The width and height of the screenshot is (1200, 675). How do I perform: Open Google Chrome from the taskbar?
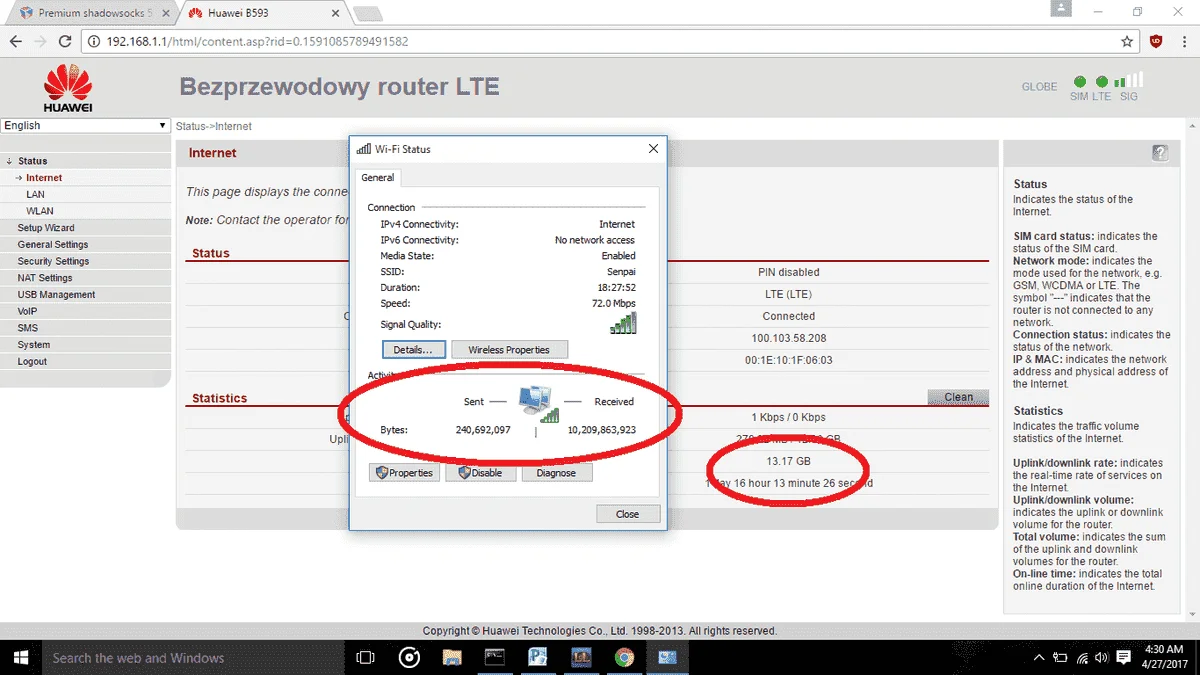click(x=624, y=657)
